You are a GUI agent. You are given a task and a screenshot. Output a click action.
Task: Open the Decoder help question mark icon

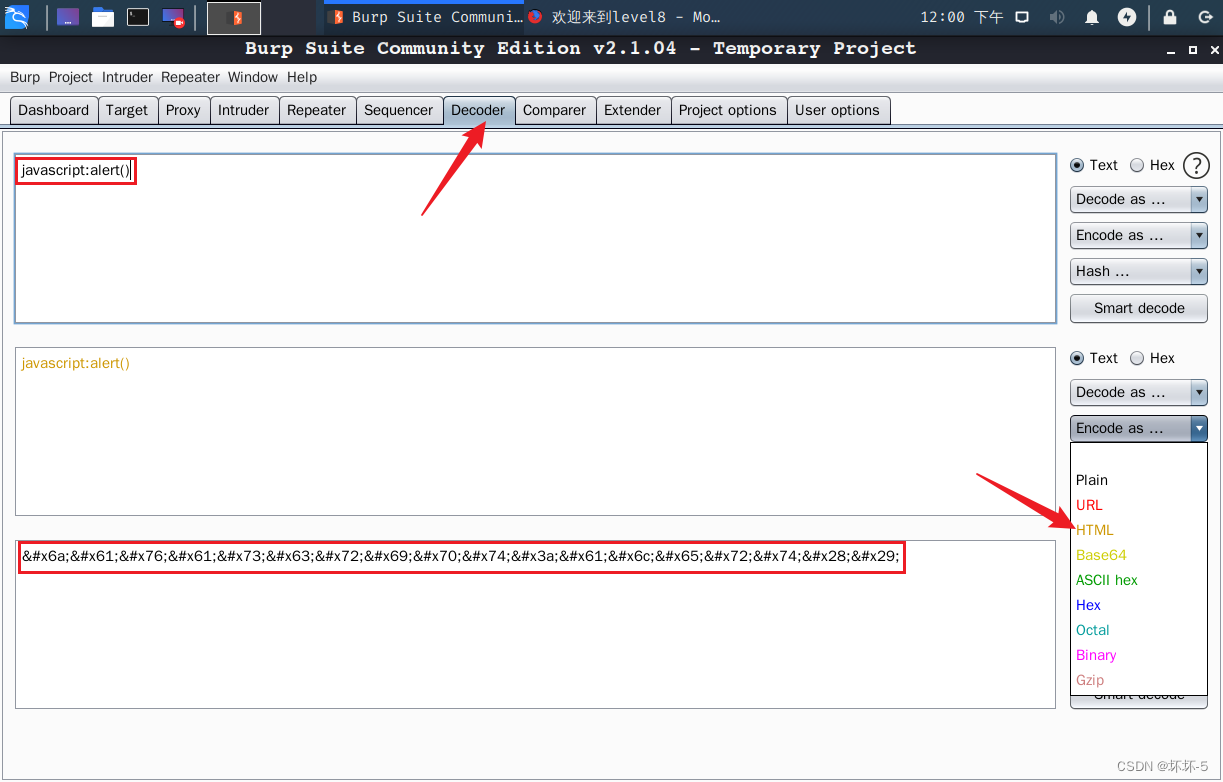tap(1196, 166)
